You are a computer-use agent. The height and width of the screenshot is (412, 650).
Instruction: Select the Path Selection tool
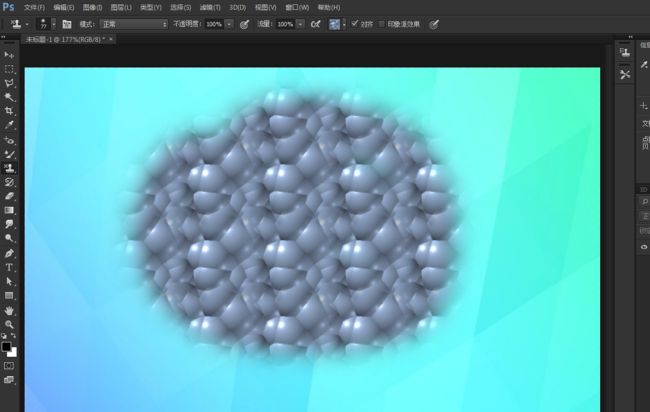coord(9,281)
